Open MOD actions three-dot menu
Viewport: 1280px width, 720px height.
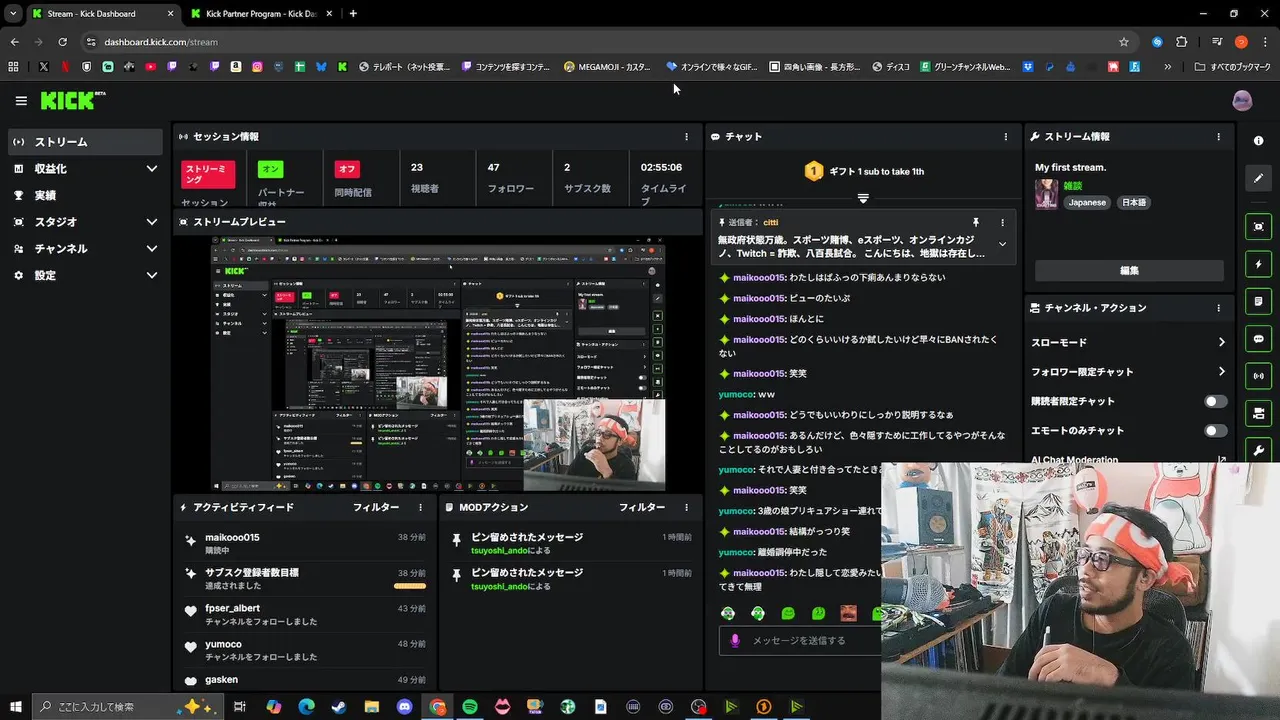[x=686, y=508]
